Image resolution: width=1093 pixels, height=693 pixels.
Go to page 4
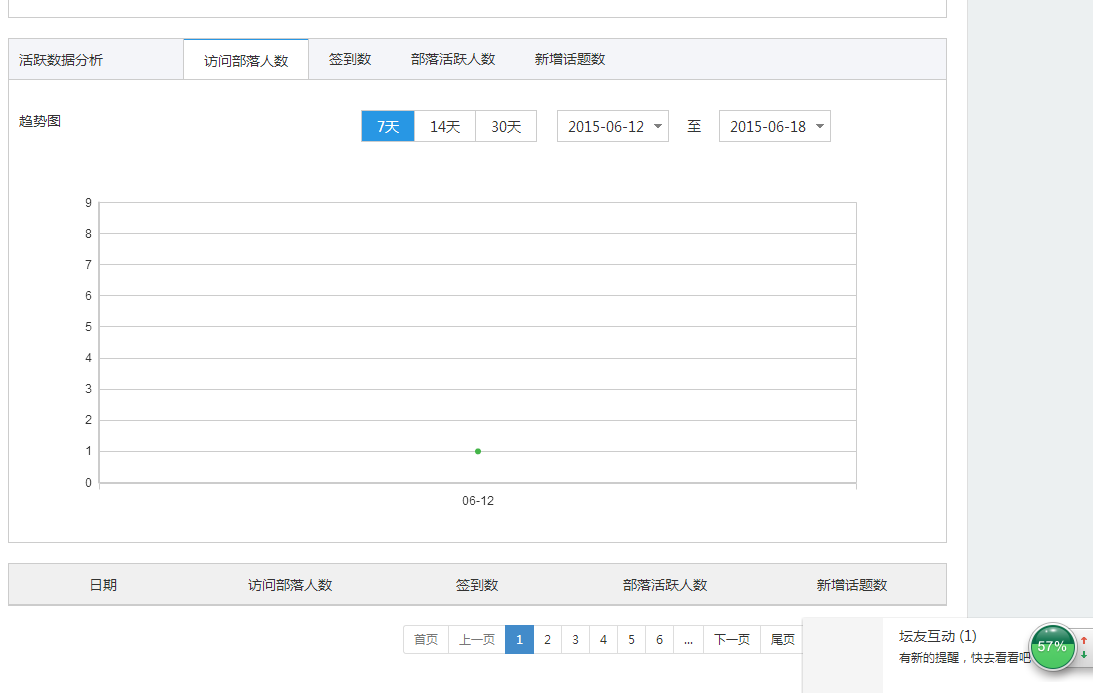pyautogui.click(x=603, y=639)
